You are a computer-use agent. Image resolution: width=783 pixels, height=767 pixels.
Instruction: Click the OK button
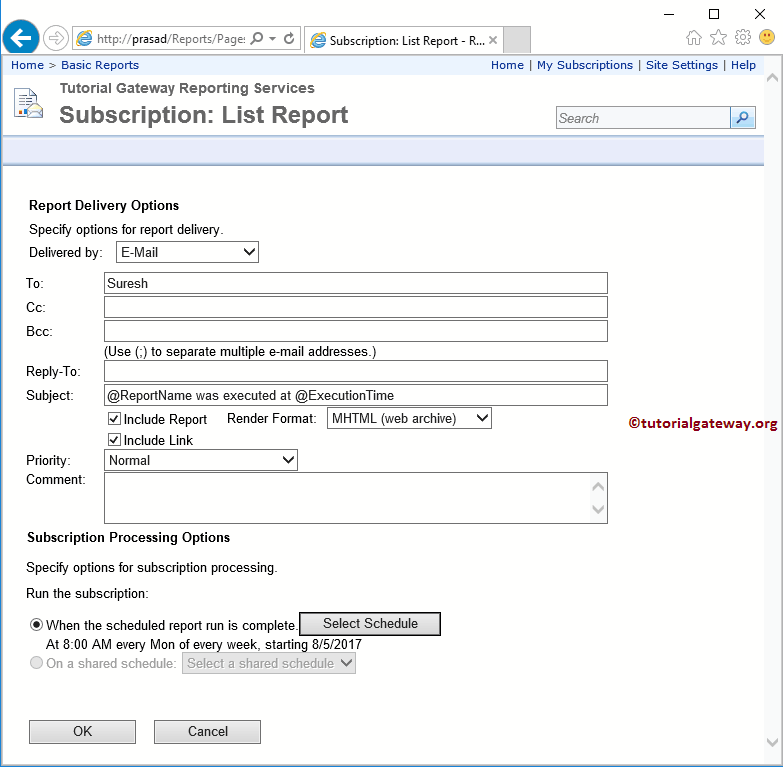click(x=82, y=732)
